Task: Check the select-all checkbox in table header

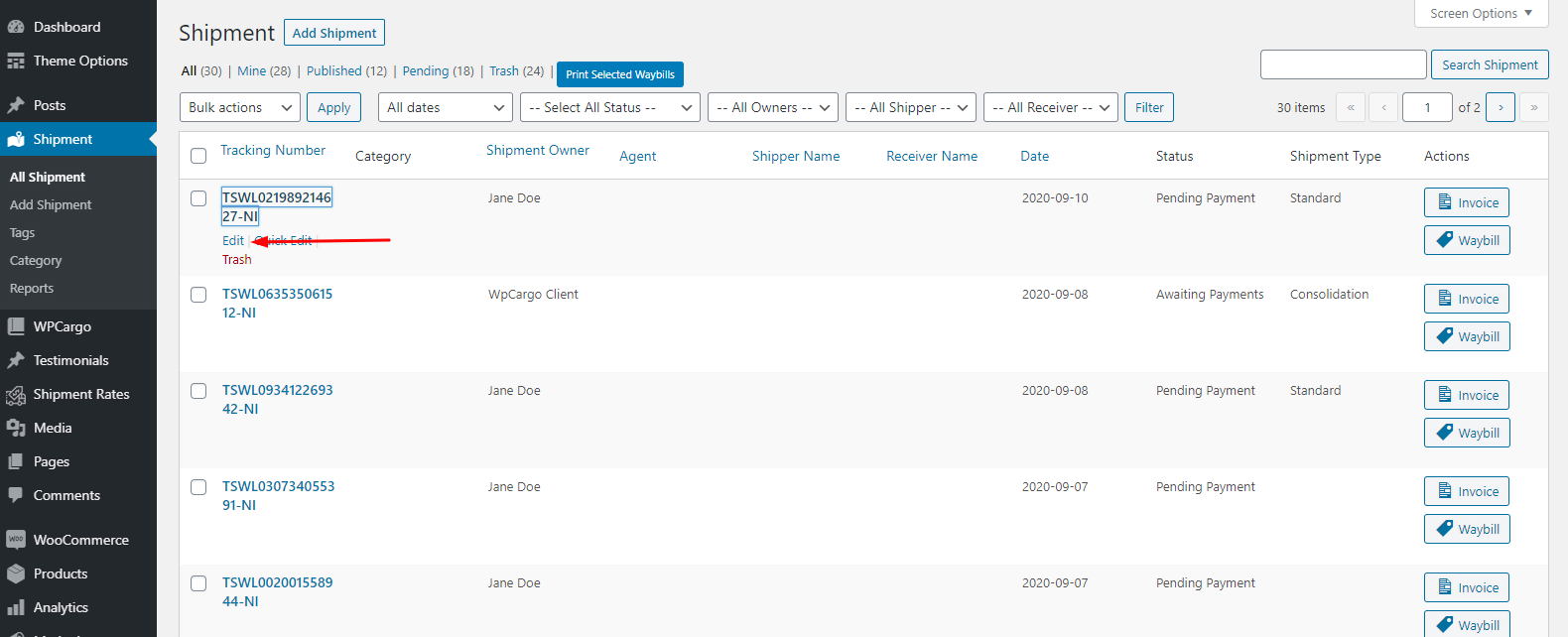Action: 198,156
